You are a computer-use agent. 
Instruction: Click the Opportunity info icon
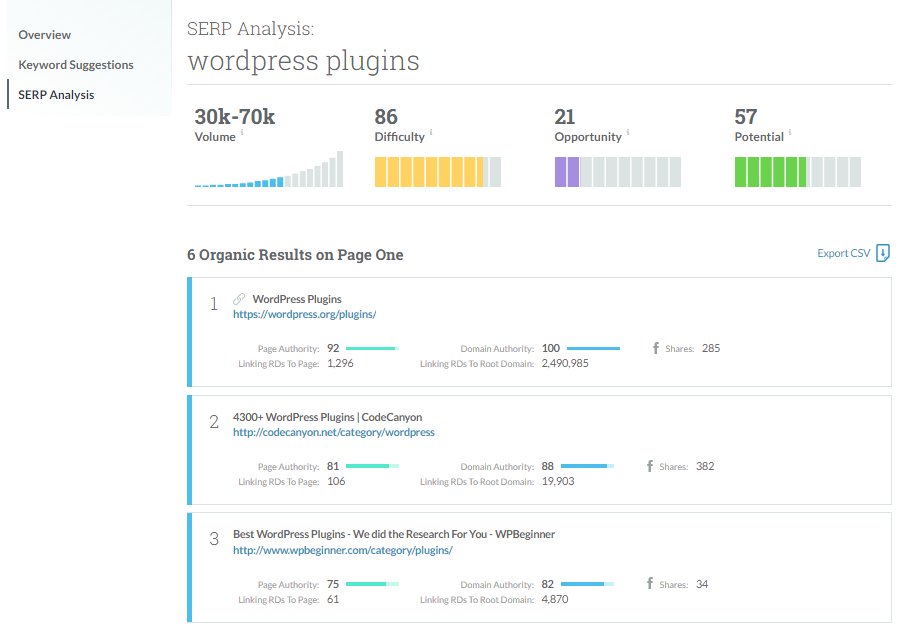[628, 132]
